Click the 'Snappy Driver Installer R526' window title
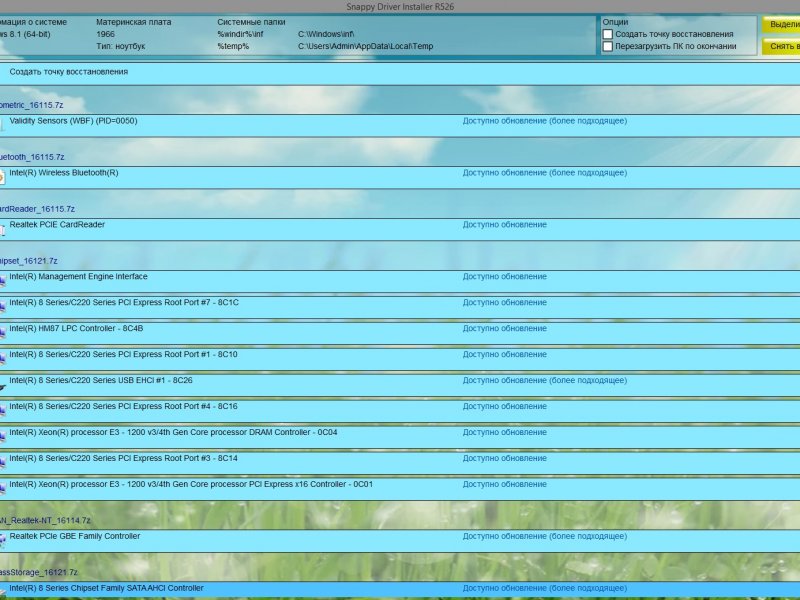Viewport: 800px width, 600px height. click(400, 7)
